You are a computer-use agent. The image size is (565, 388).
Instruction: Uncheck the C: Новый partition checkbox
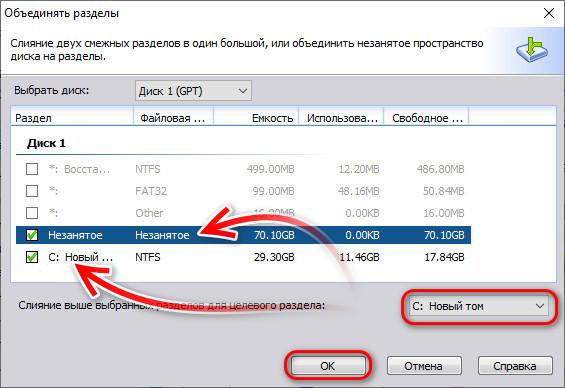tap(32, 257)
